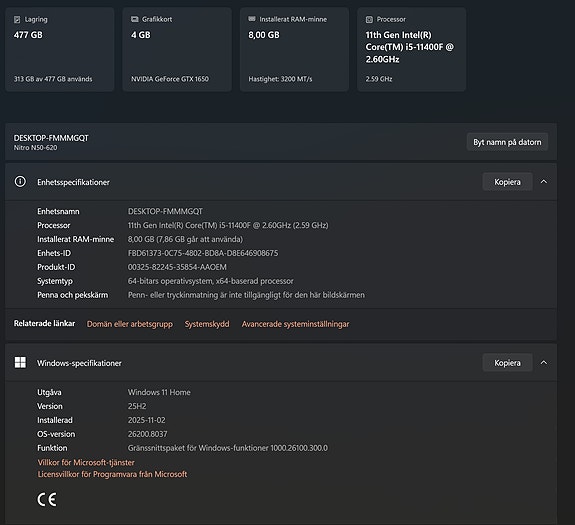Collapse the Enhetsspecifikationer section chevron
575x525 pixels.
(544, 181)
